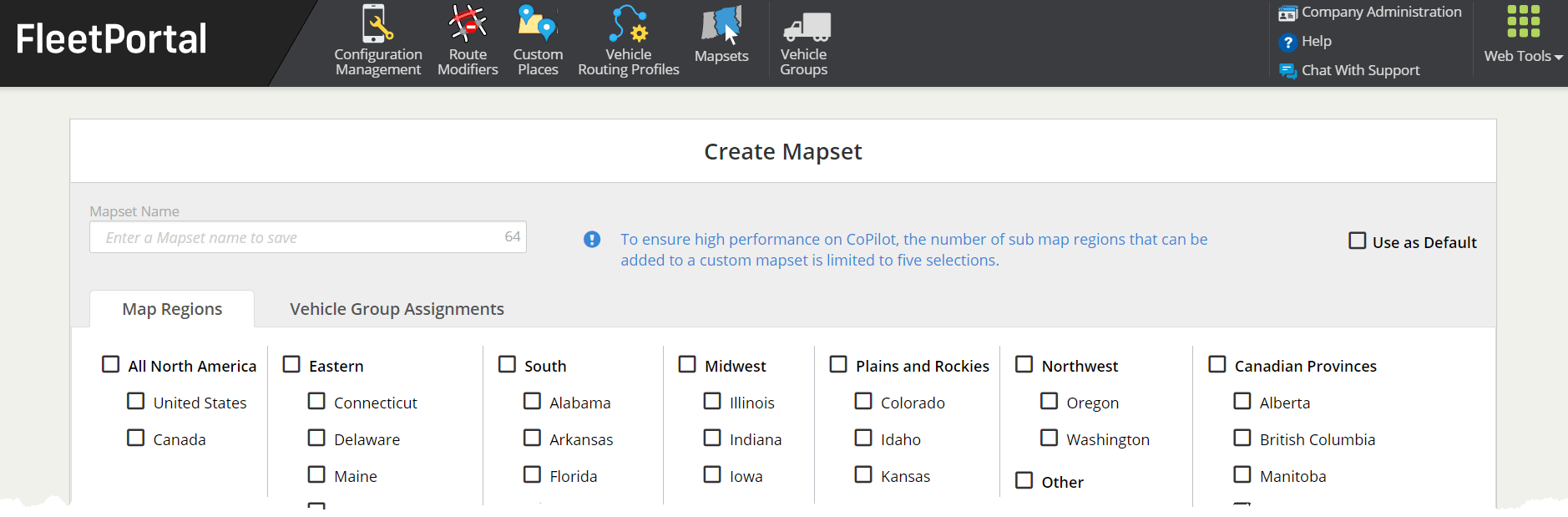Open Configuration Management icon
1568x517 pixels.
377,23
